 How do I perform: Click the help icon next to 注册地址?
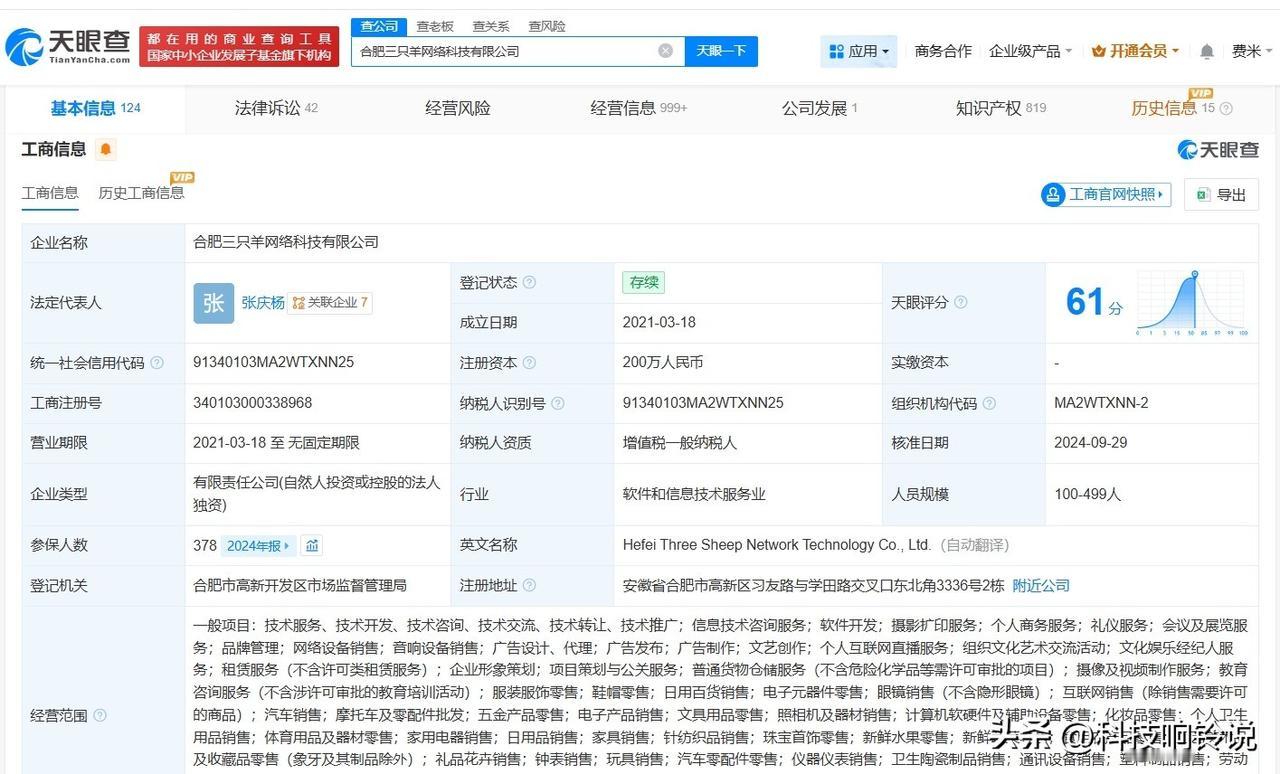click(x=529, y=585)
